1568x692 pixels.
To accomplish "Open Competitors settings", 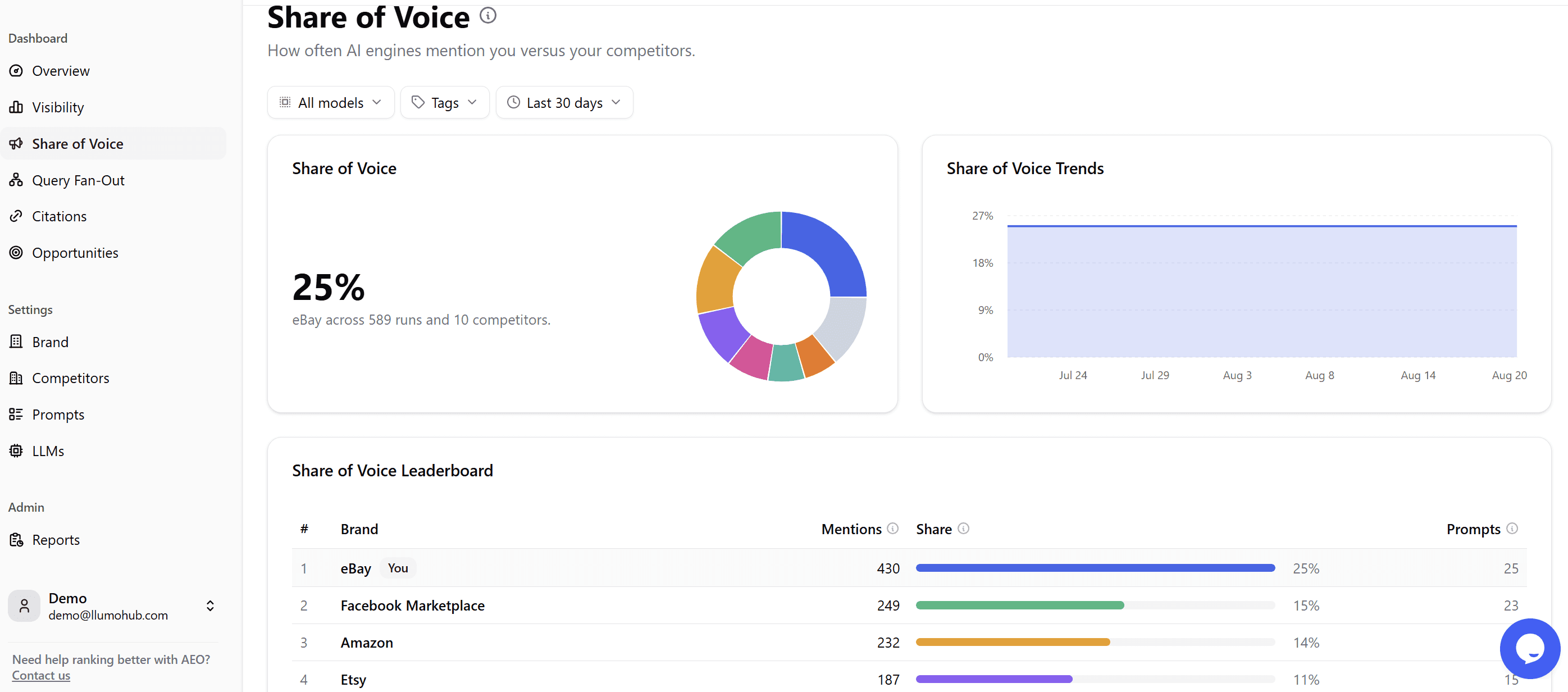I will click(x=71, y=379).
